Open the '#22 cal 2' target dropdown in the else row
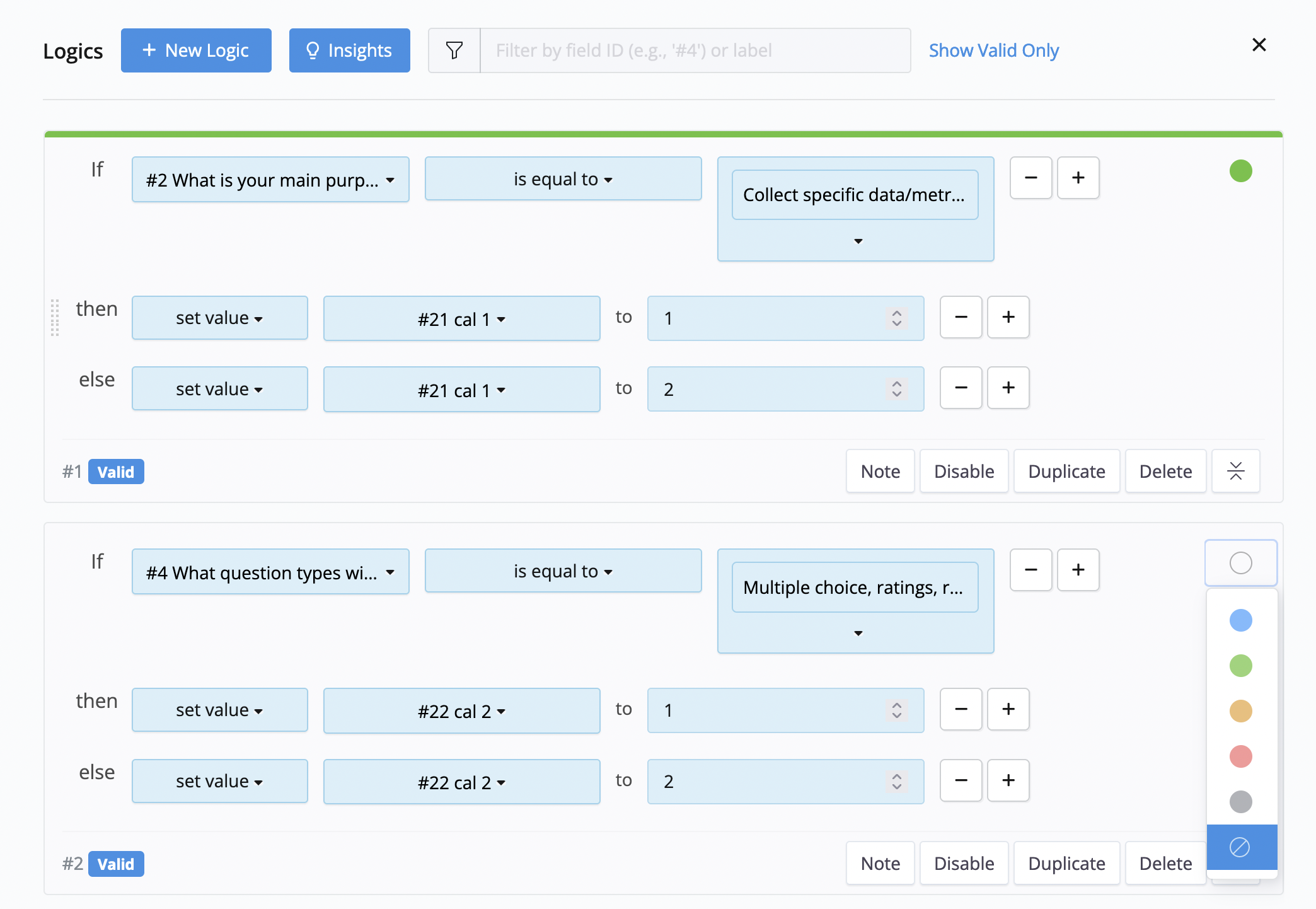 461,782
